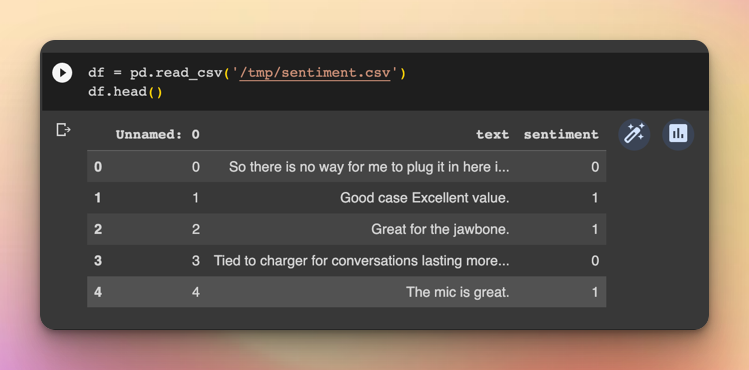
Task: Click the 'sentiment' column header
Action: tap(561, 135)
